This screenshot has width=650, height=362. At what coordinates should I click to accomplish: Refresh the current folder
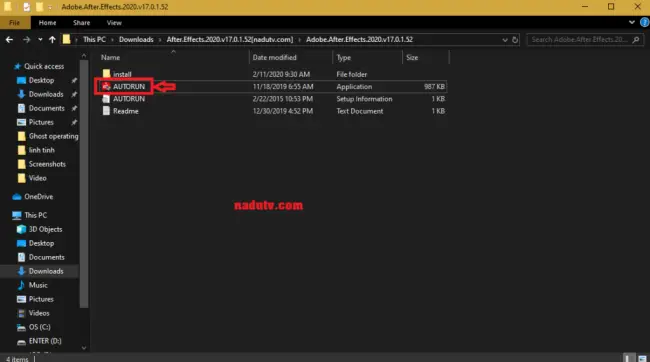pyautogui.click(x=515, y=40)
